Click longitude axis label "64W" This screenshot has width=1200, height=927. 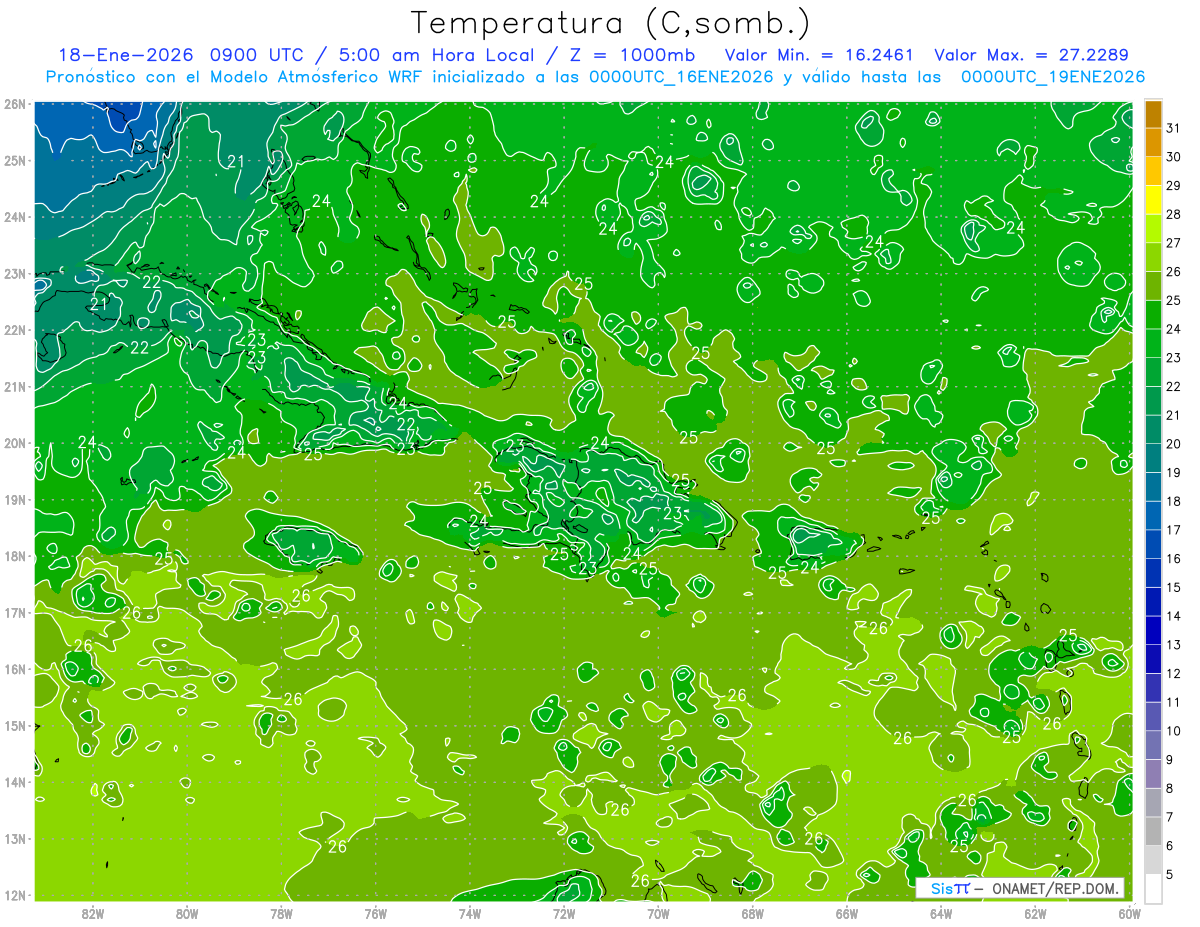pyautogui.click(x=940, y=914)
